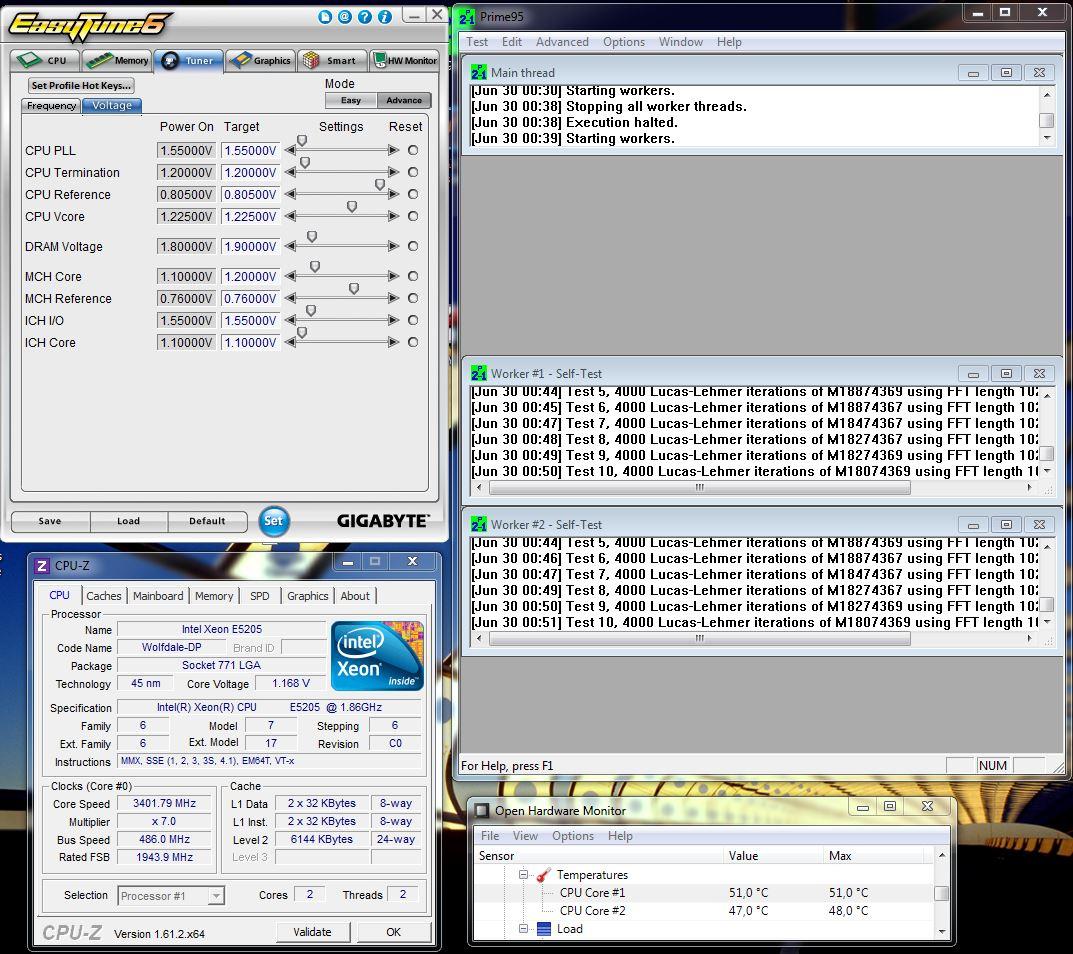The height and width of the screenshot is (954, 1073).
Task: Switch mode to Advance
Action: click(404, 101)
